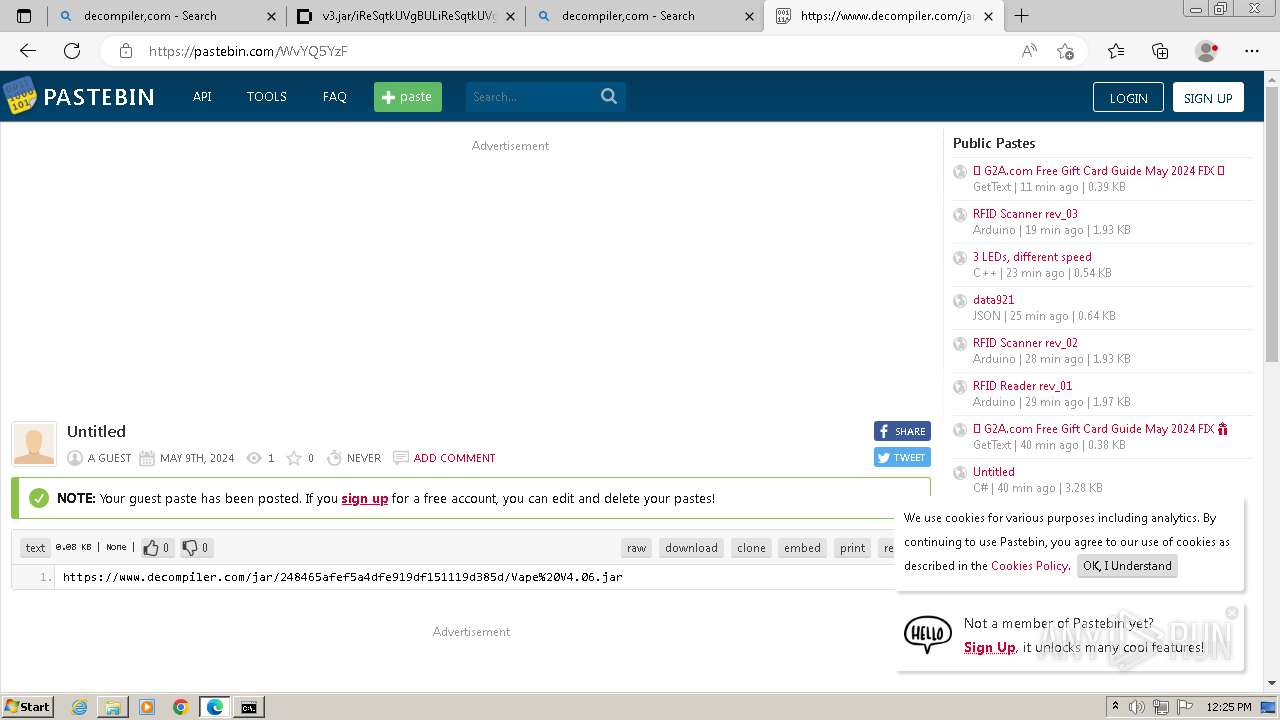1280x720 pixels.
Task: Click Sign Up link in hello popup
Action: (989, 648)
